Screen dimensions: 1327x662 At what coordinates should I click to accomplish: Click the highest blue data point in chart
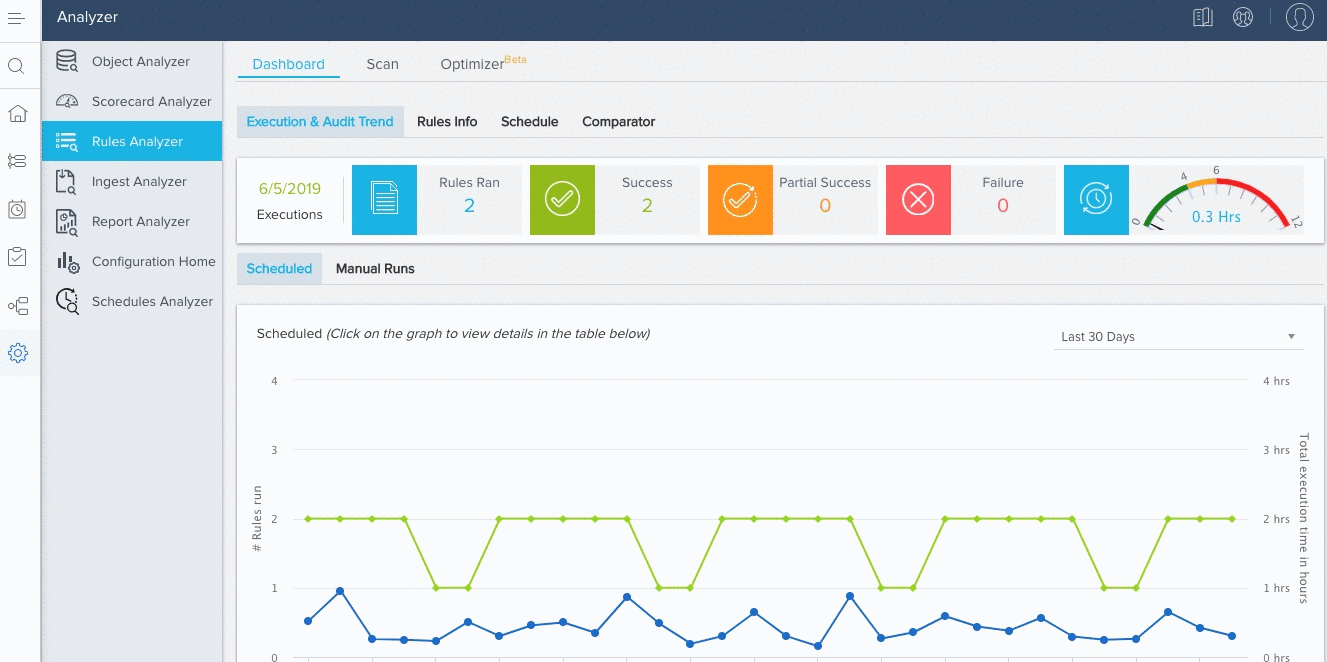[x=340, y=591]
